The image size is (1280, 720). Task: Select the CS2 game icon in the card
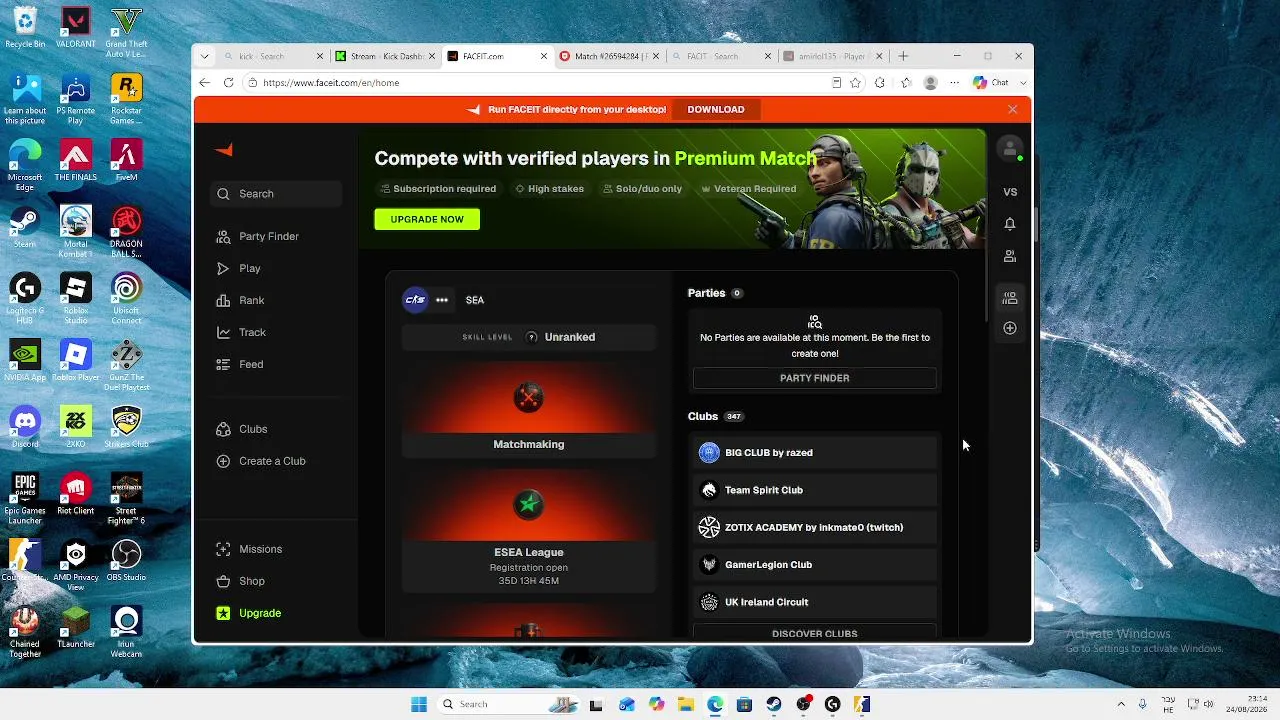coord(415,300)
